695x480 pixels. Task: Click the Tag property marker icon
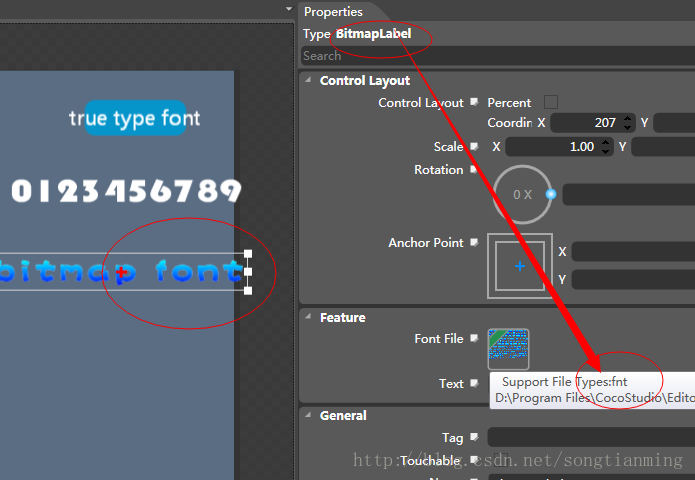(x=474, y=437)
